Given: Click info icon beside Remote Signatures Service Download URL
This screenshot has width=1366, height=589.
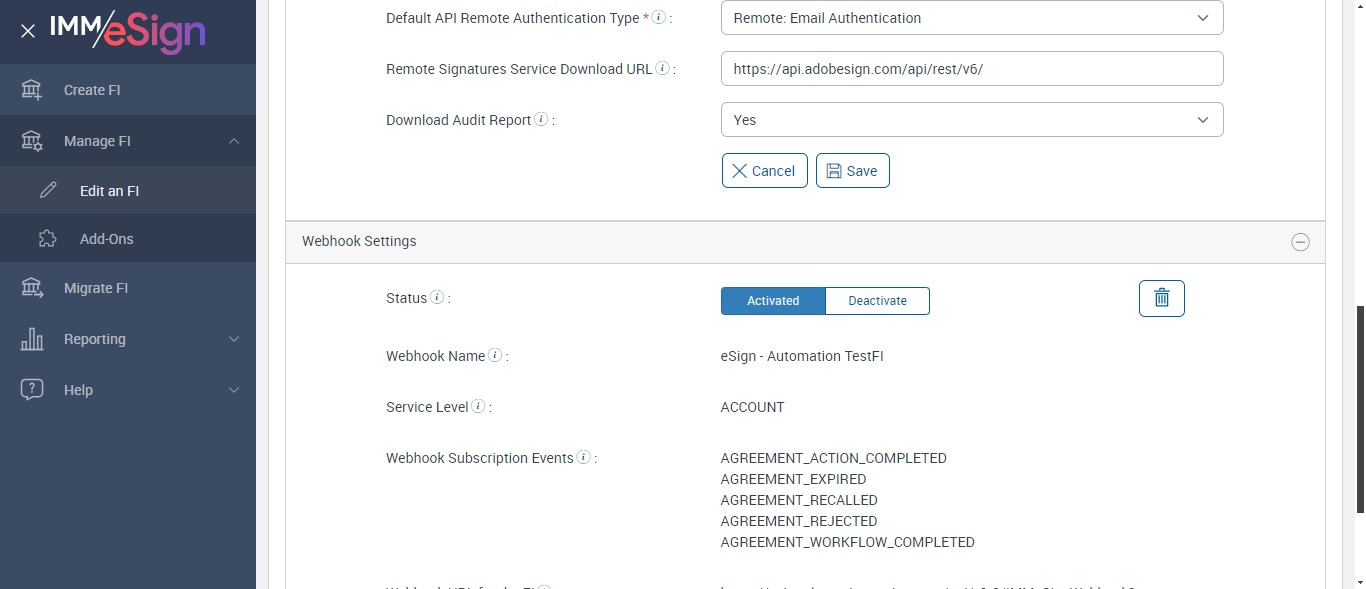Looking at the screenshot, I should coord(662,69).
